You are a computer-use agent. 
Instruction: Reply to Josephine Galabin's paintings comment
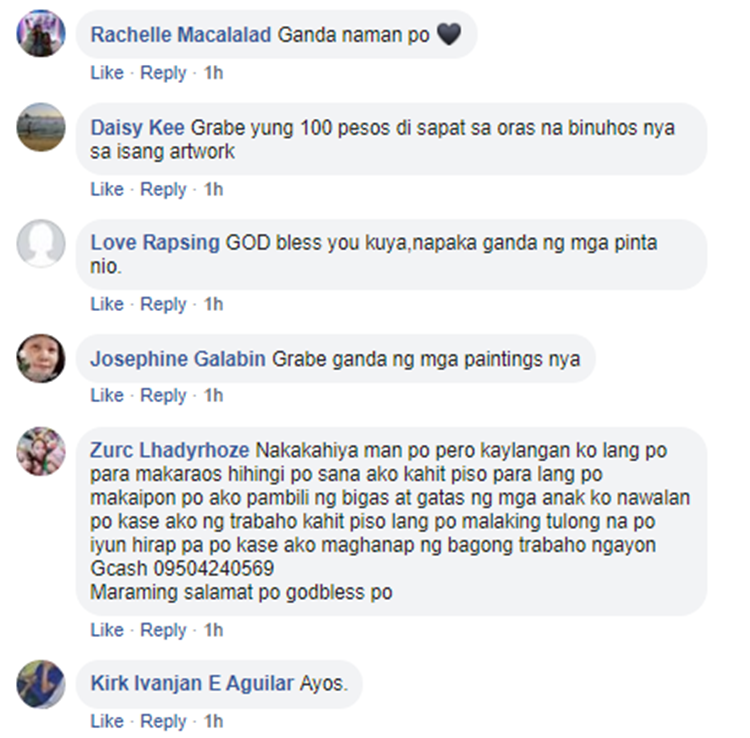click(163, 395)
